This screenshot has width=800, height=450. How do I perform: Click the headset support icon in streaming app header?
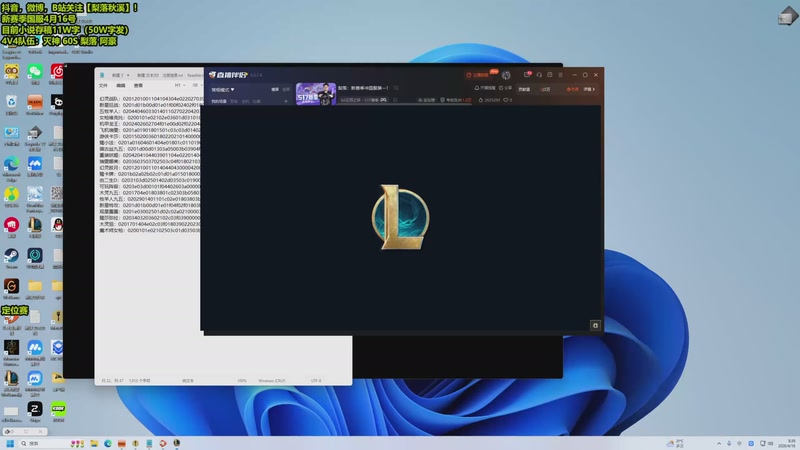[539, 74]
